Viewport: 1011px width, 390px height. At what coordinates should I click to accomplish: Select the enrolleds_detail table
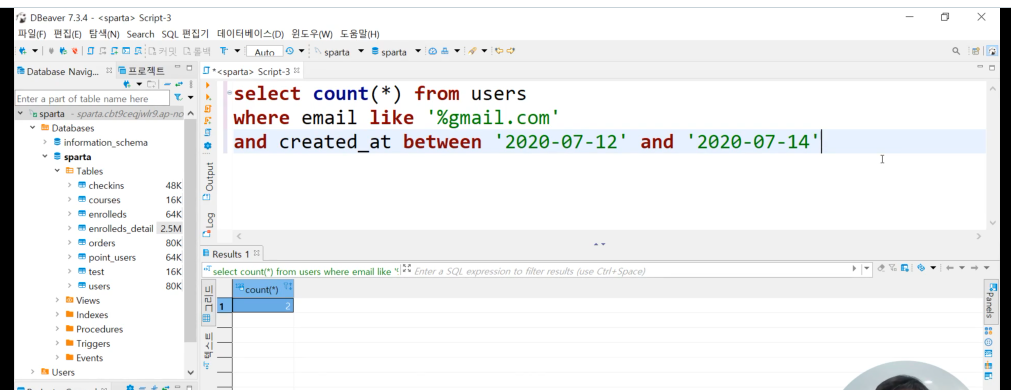click(121, 228)
